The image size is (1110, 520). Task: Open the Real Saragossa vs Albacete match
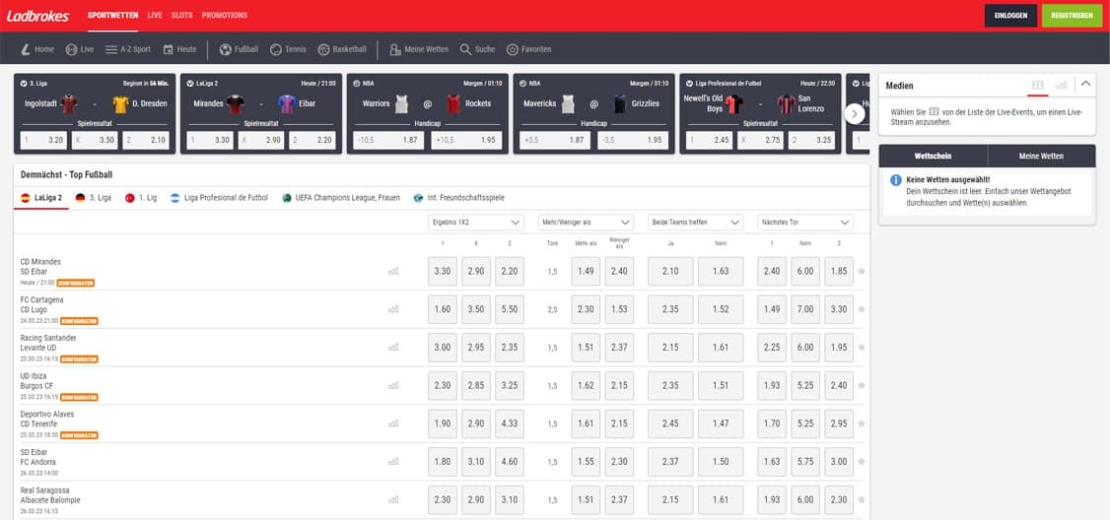[x=50, y=495]
